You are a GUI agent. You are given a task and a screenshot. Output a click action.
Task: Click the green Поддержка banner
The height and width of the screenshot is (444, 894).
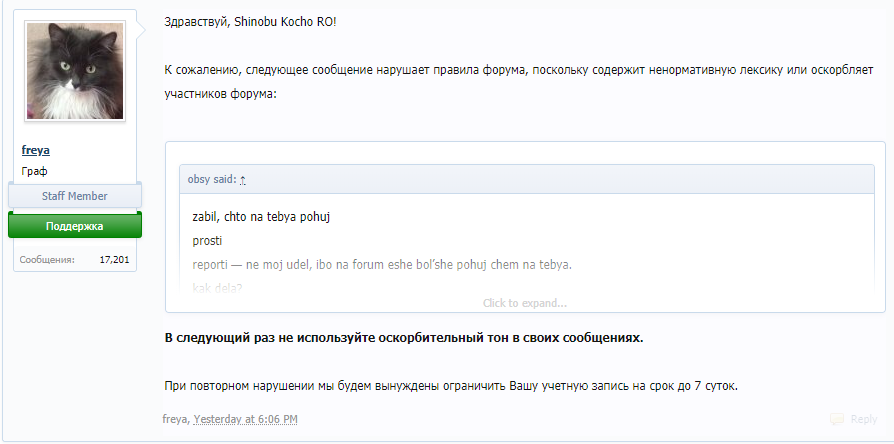pos(75,227)
